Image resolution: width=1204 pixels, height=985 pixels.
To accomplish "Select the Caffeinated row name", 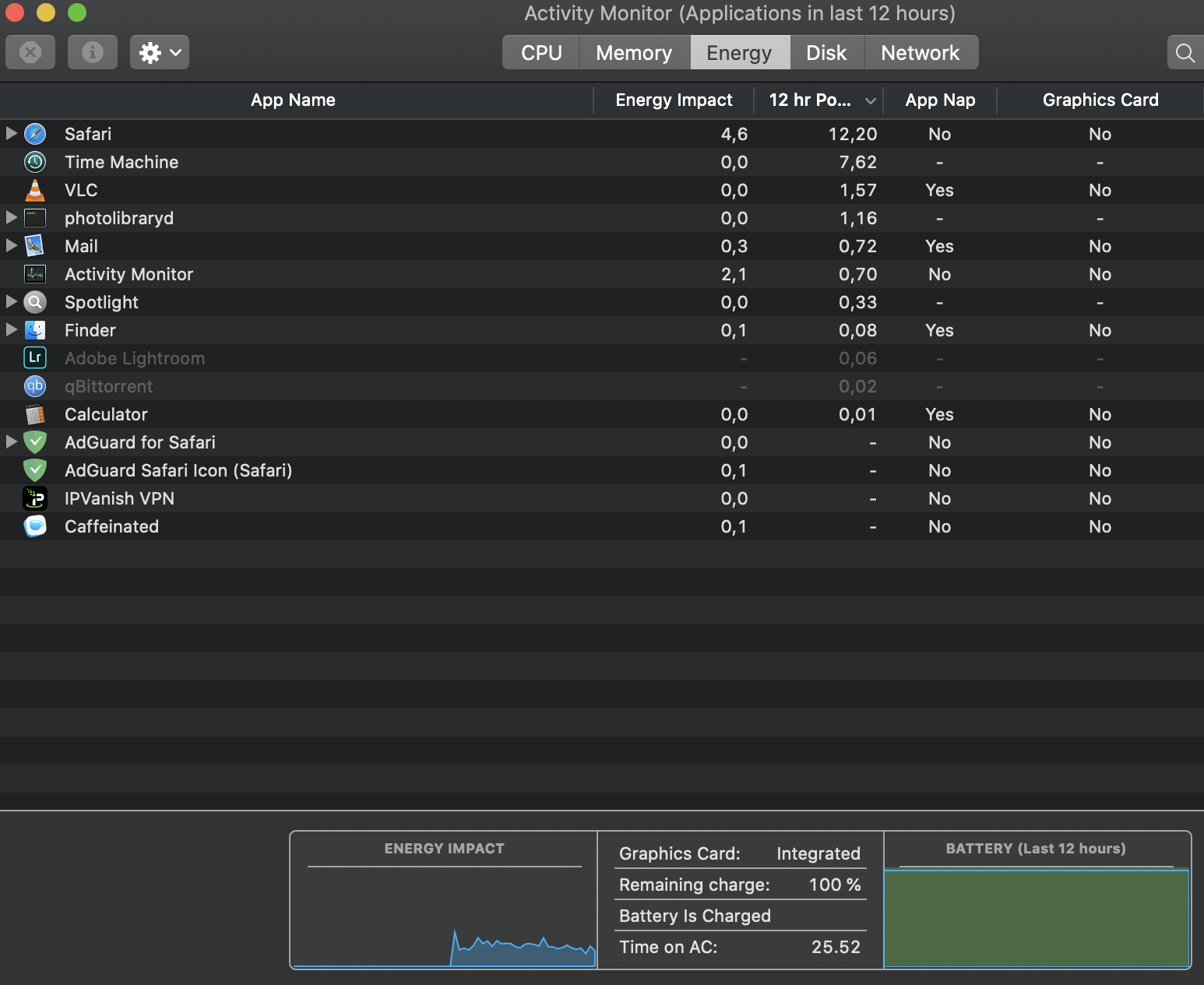I will coord(111,526).
